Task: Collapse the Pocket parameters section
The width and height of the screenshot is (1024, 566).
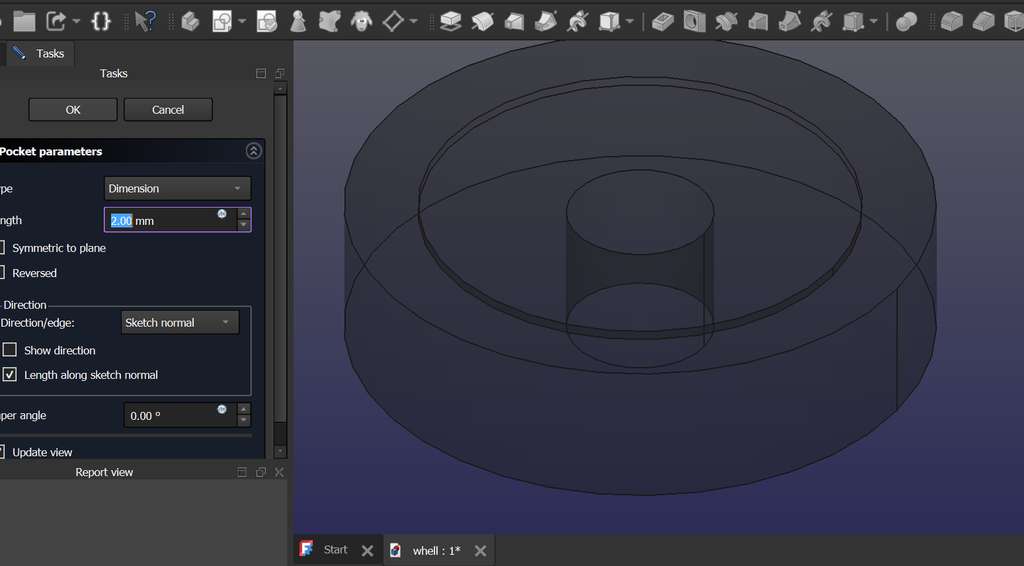Action: (x=253, y=151)
